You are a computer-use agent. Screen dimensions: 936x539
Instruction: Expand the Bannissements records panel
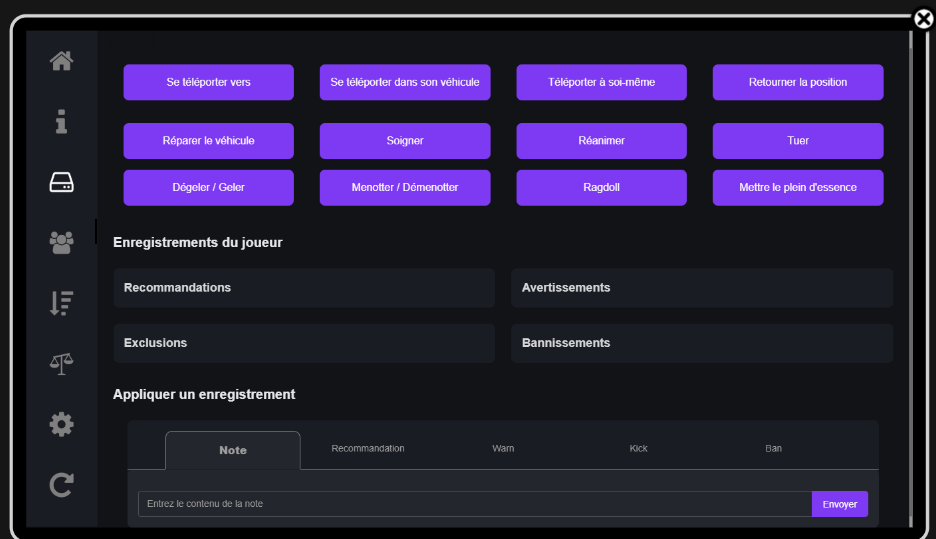click(x=701, y=343)
